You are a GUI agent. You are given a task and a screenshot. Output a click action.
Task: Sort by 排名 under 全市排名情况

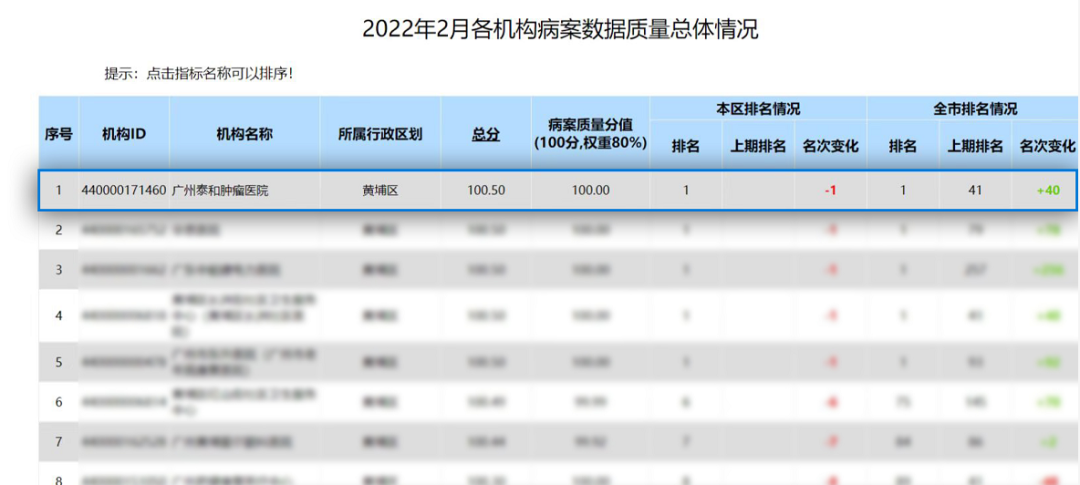coord(902,146)
